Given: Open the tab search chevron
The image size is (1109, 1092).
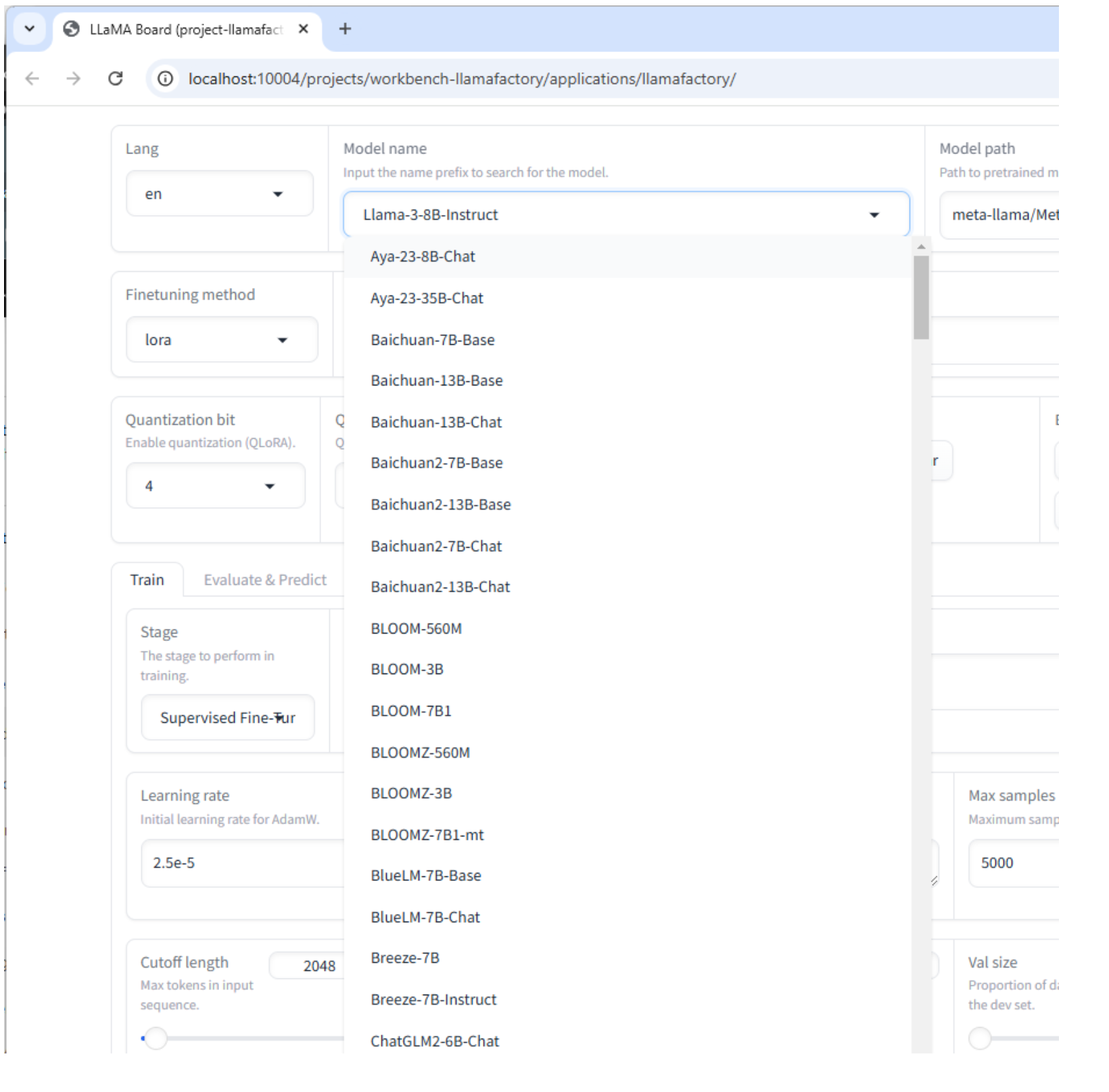Looking at the screenshot, I should (29, 29).
